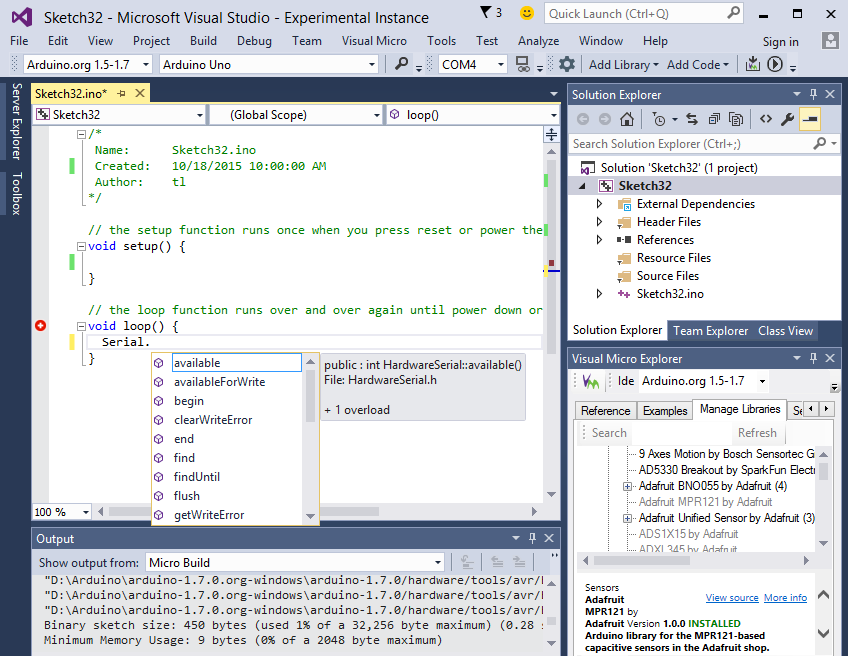The width and height of the screenshot is (848, 656).
Task: Open the View source link
Action: click(732, 598)
